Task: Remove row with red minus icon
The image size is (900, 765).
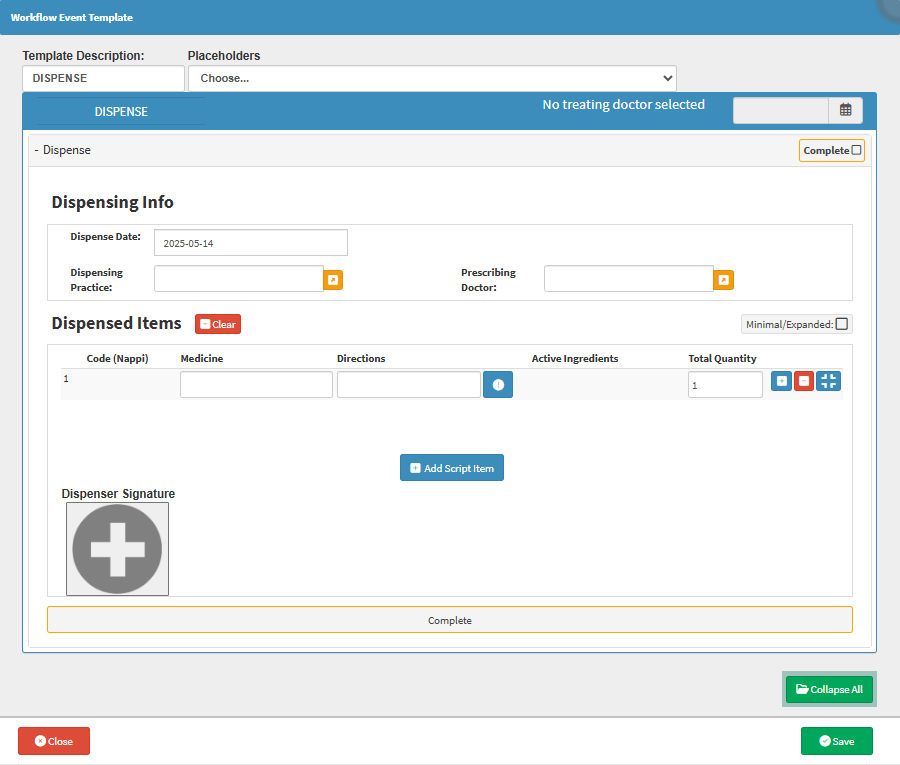Action: click(804, 381)
